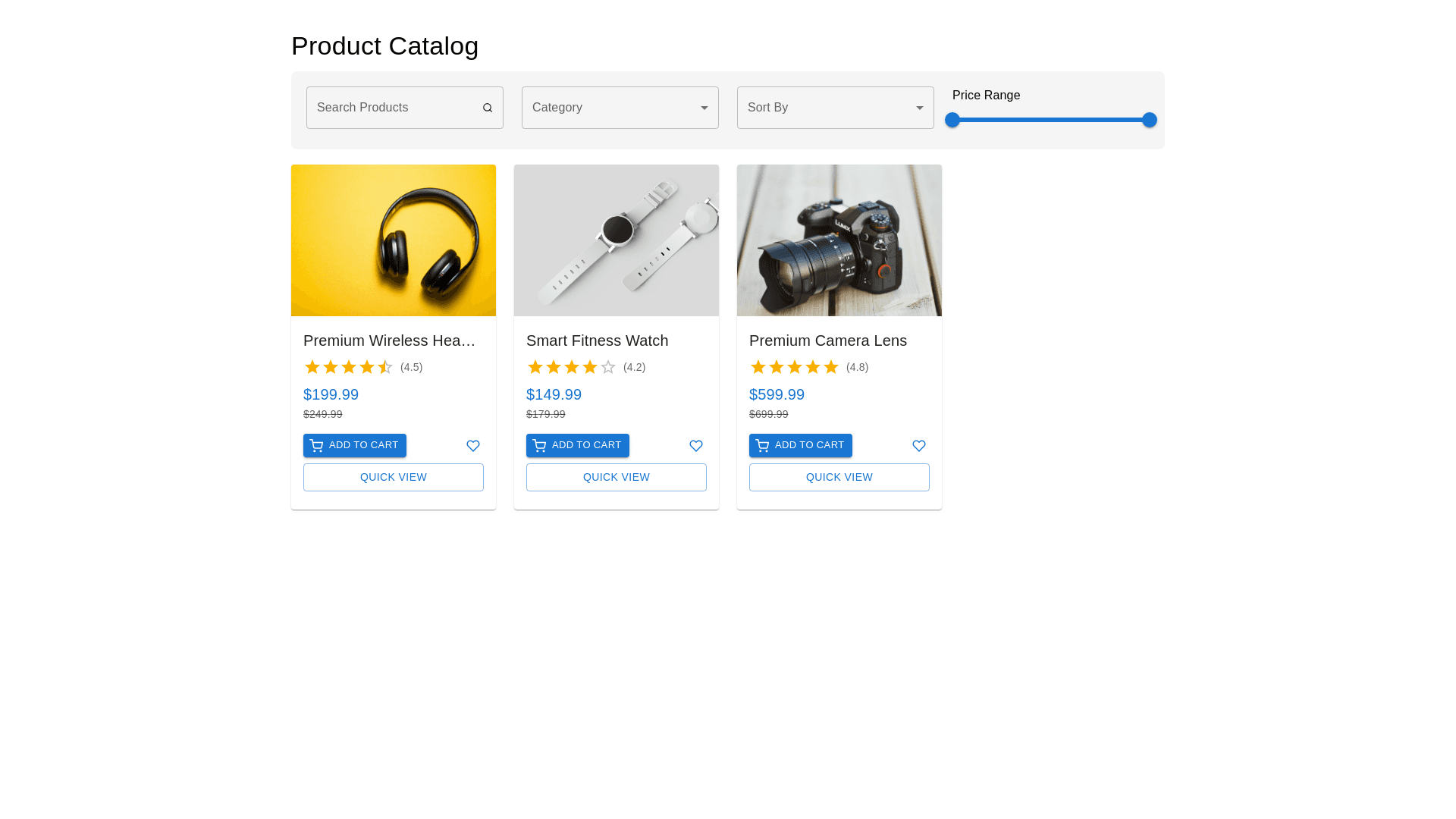Image resolution: width=1456 pixels, height=819 pixels.
Task: Open Quick View for Premium Wireless Headphones
Action: point(394,478)
